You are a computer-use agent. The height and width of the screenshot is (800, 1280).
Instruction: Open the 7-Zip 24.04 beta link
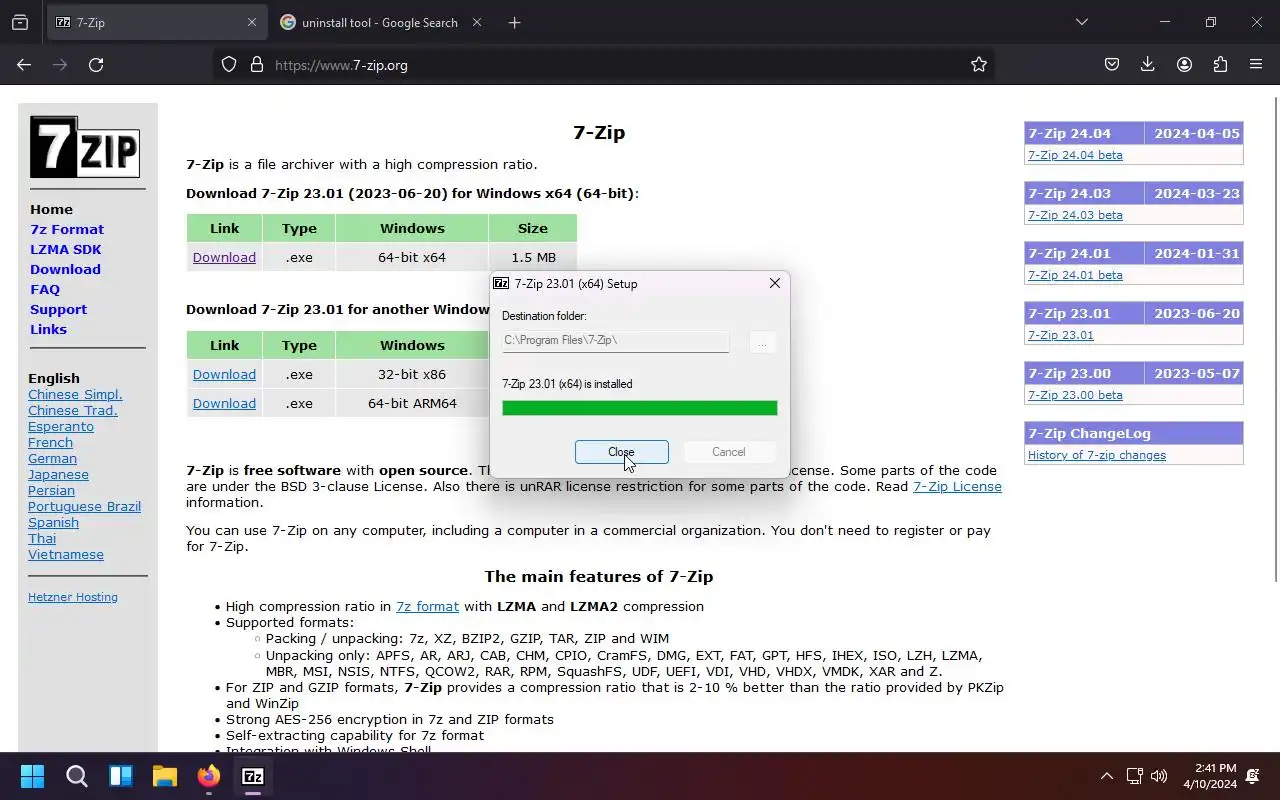(x=1075, y=155)
